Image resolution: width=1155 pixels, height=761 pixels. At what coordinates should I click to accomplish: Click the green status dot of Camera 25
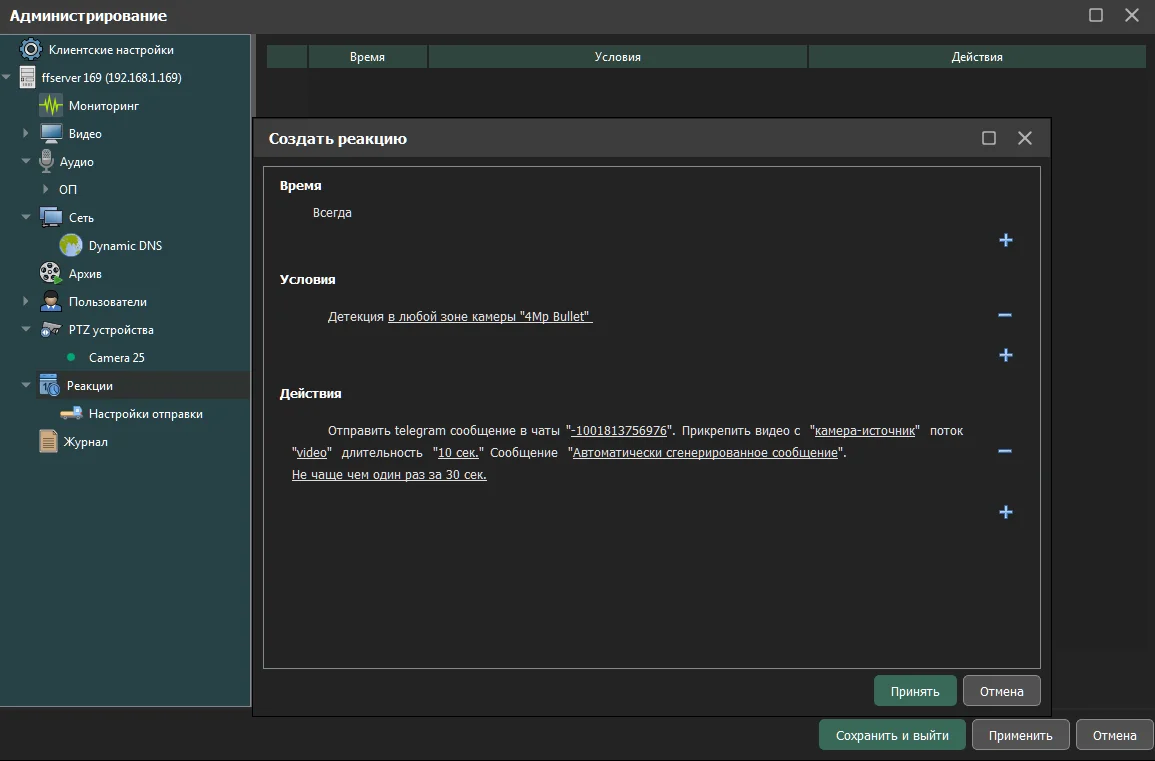(x=71, y=357)
